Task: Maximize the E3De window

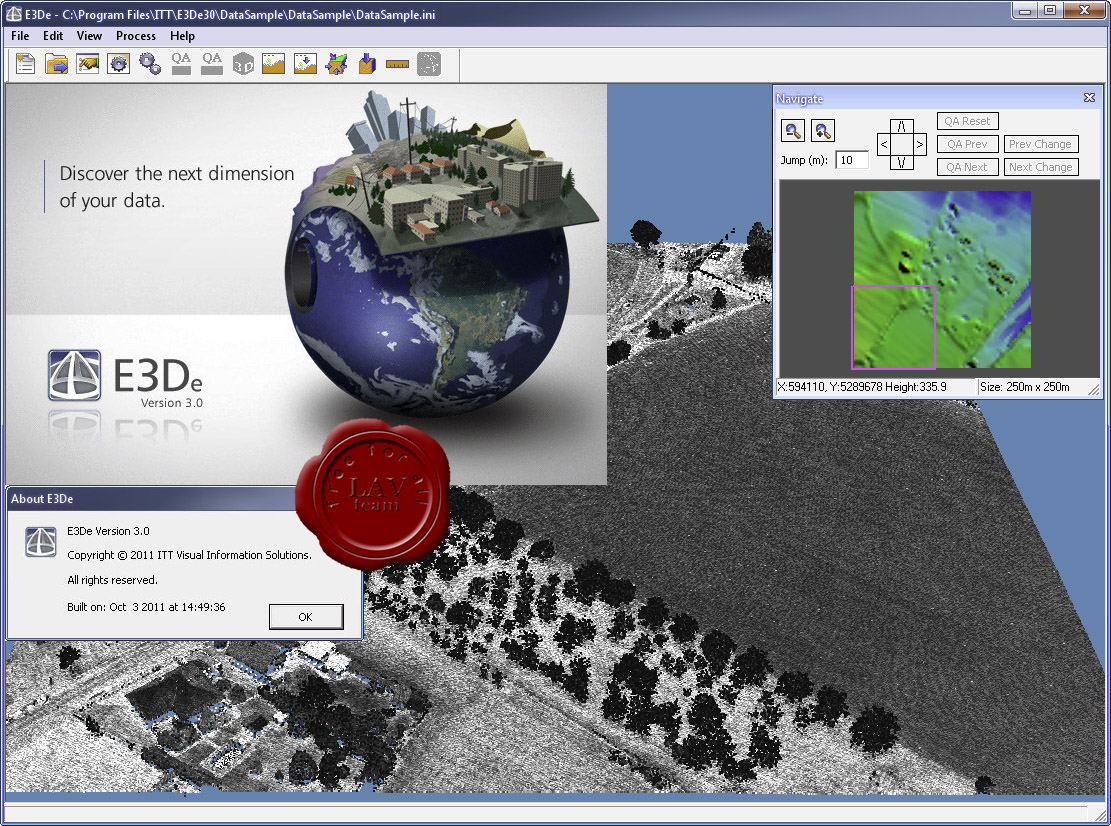Action: pyautogui.click(x=1050, y=10)
